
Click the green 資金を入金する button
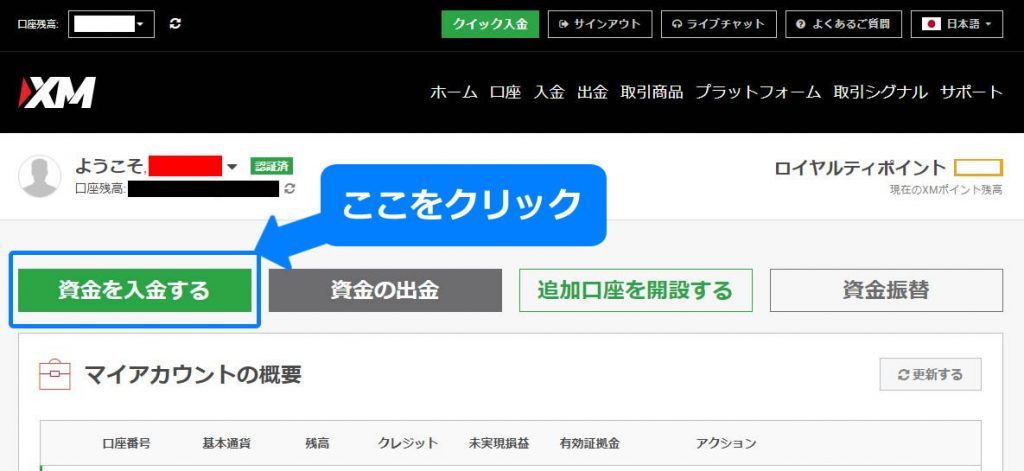(134, 290)
